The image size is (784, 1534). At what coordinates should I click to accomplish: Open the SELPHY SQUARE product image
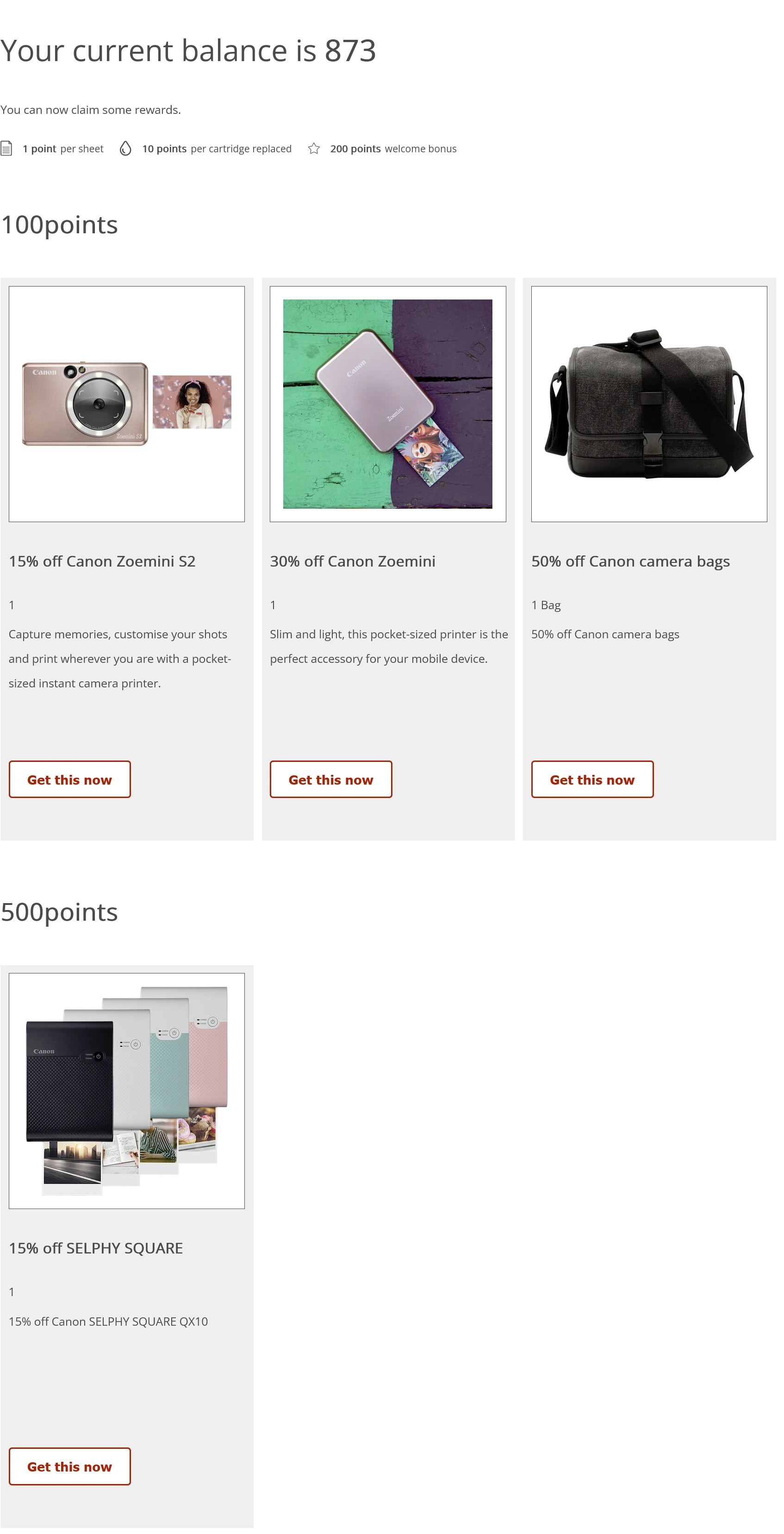tap(126, 1090)
